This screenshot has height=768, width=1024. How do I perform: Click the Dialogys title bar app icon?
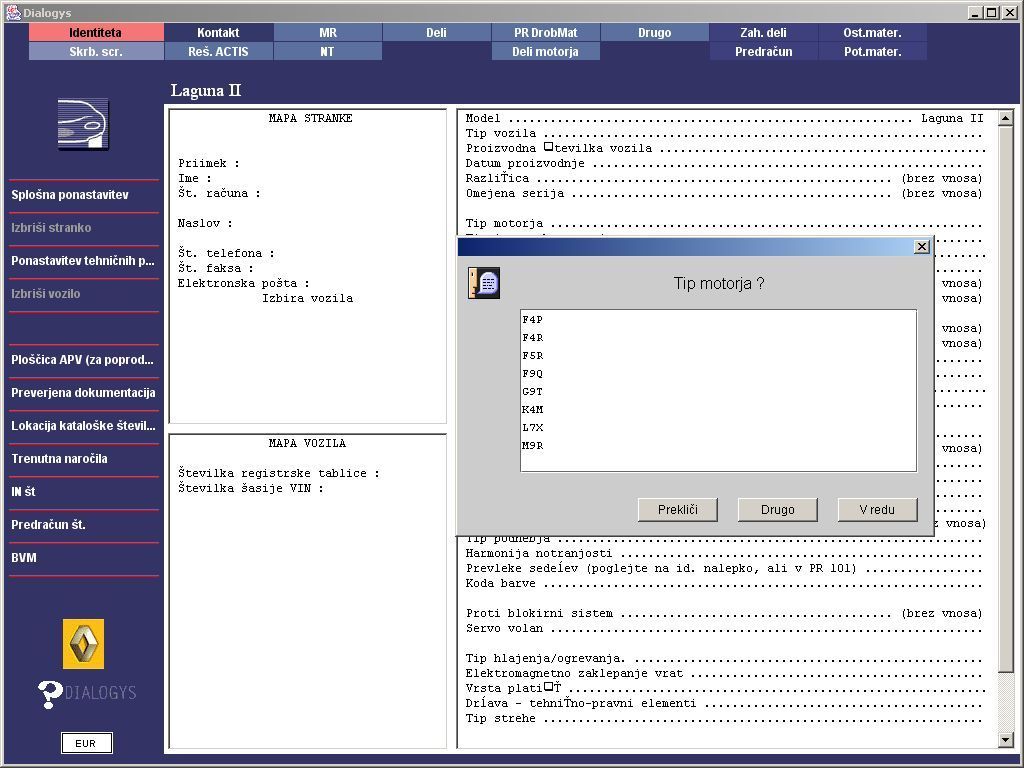12,12
